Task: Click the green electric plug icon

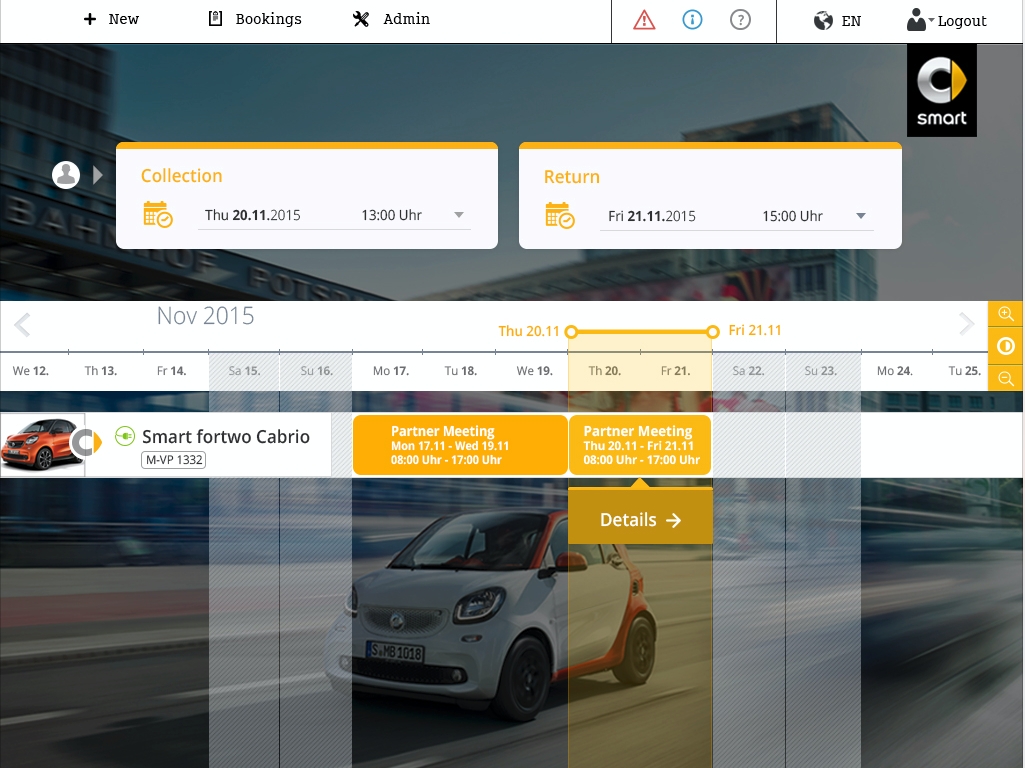Action: (x=125, y=436)
